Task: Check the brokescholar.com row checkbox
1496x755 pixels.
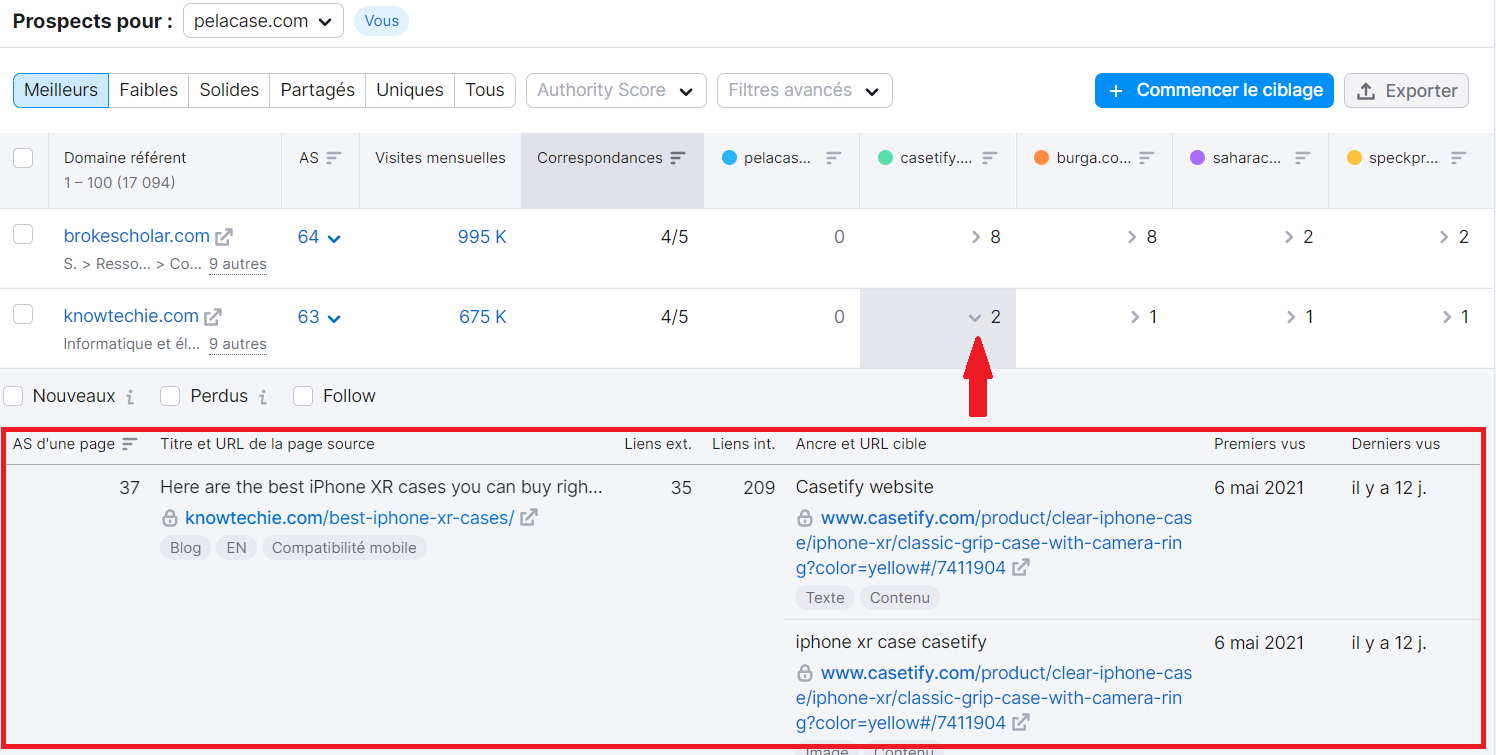Action: click(x=23, y=235)
